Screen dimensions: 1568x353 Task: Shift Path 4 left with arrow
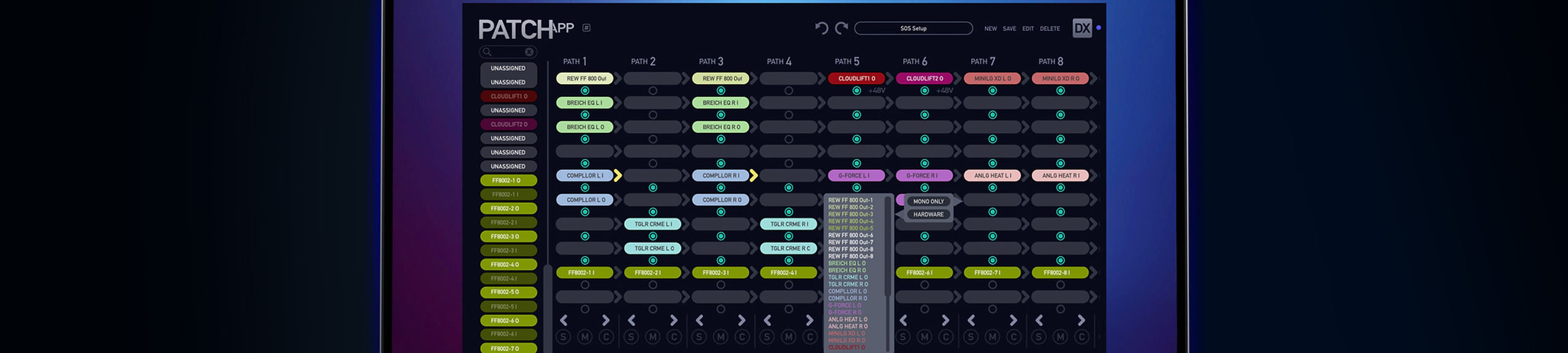(x=768, y=320)
